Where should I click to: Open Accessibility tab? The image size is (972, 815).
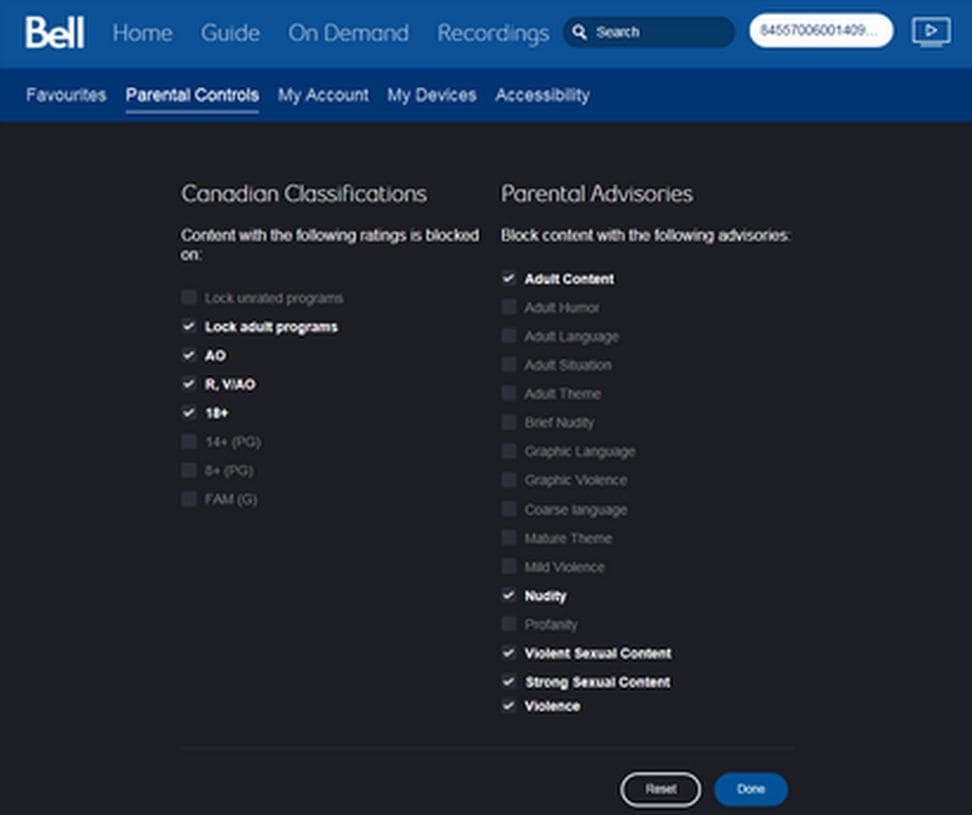[x=542, y=95]
